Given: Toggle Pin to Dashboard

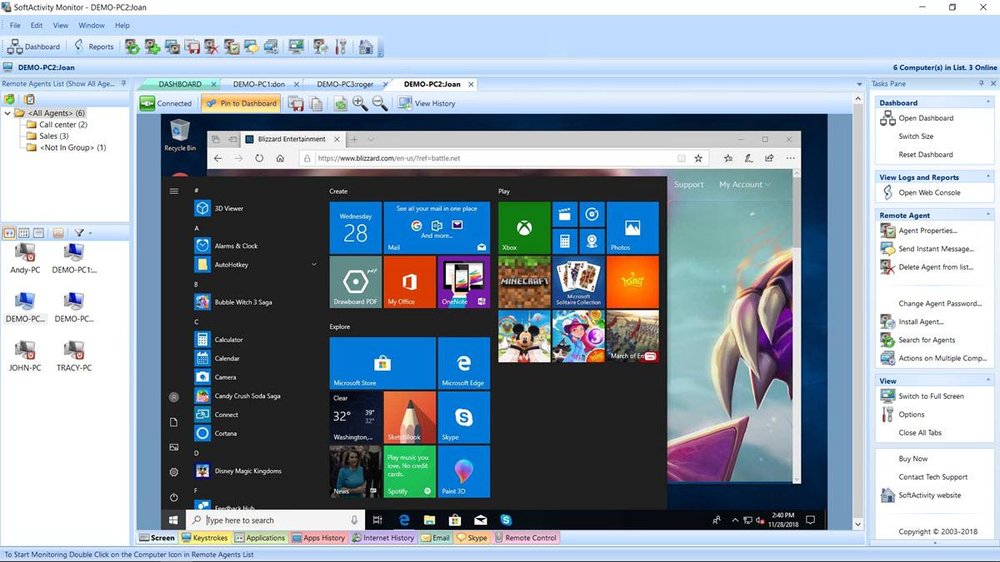Looking at the screenshot, I should tap(241, 103).
